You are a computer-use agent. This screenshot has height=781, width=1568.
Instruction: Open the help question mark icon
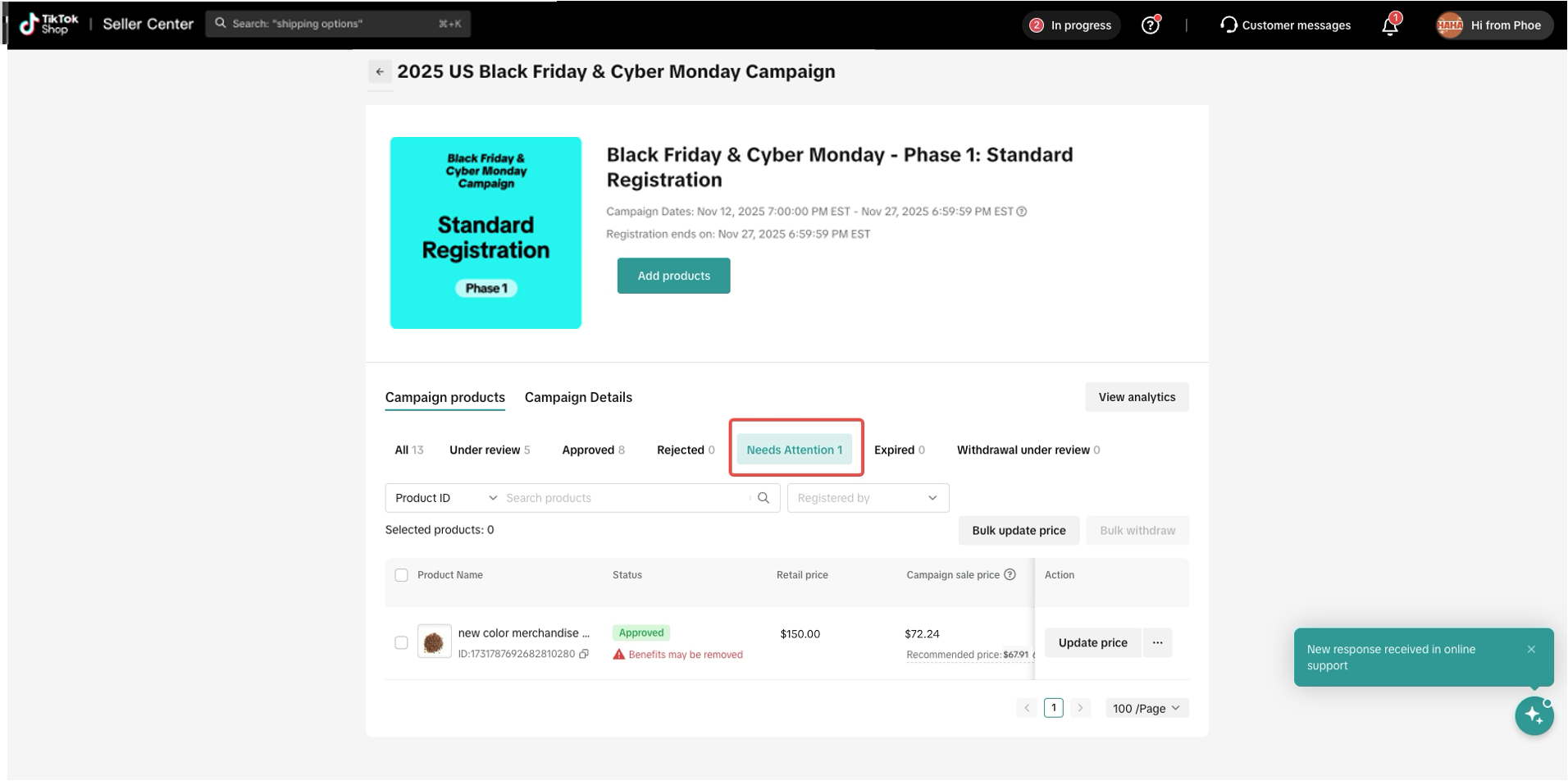(x=1150, y=25)
